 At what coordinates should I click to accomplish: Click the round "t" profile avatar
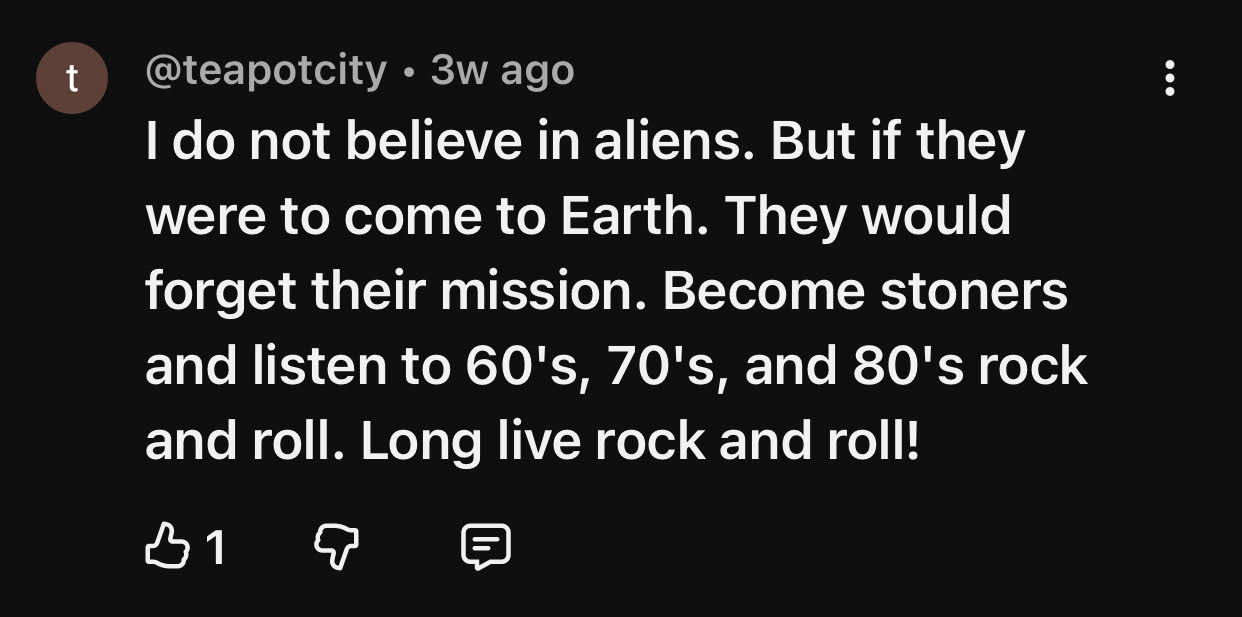[x=71, y=79]
